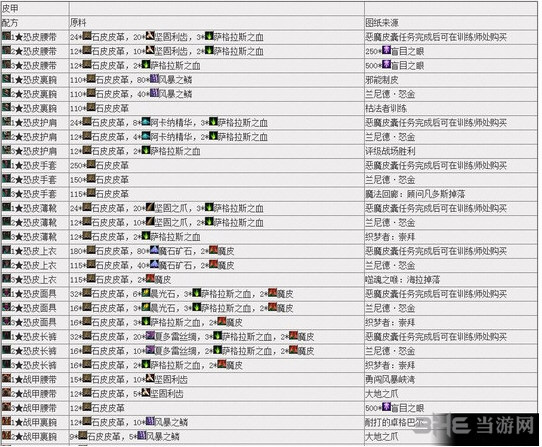542x447 pixels.
Task: Click the 魔石矿石 icon in the 1★恐皮上衣 row
Action: (x=154, y=250)
